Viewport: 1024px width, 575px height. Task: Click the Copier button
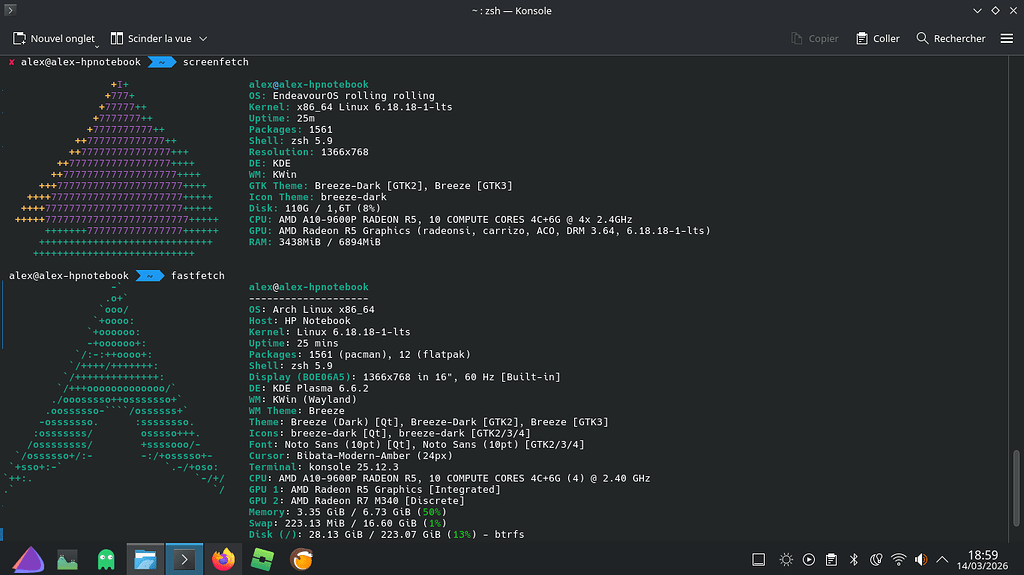pos(814,39)
